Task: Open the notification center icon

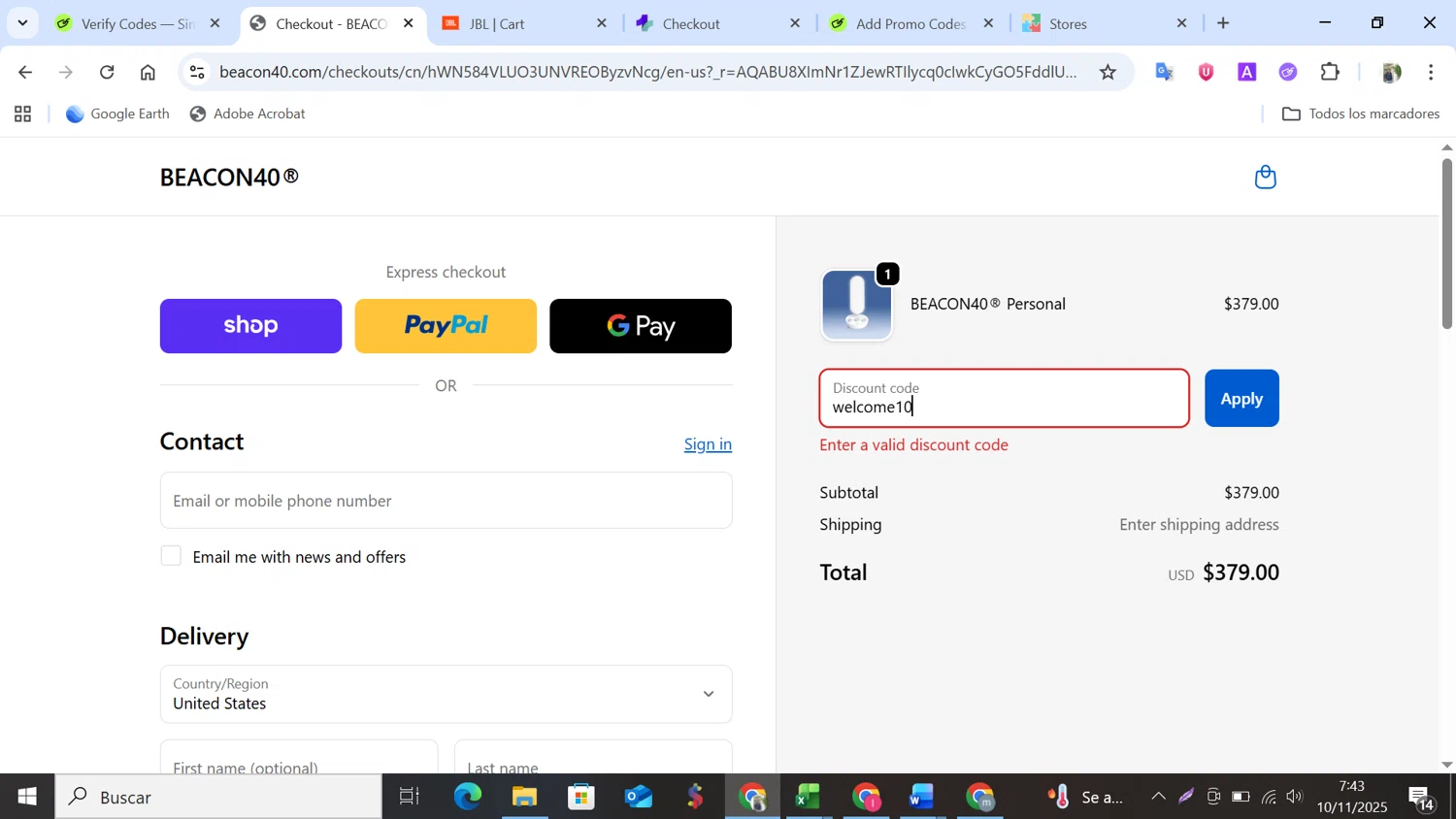Action: pos(1421,798)
